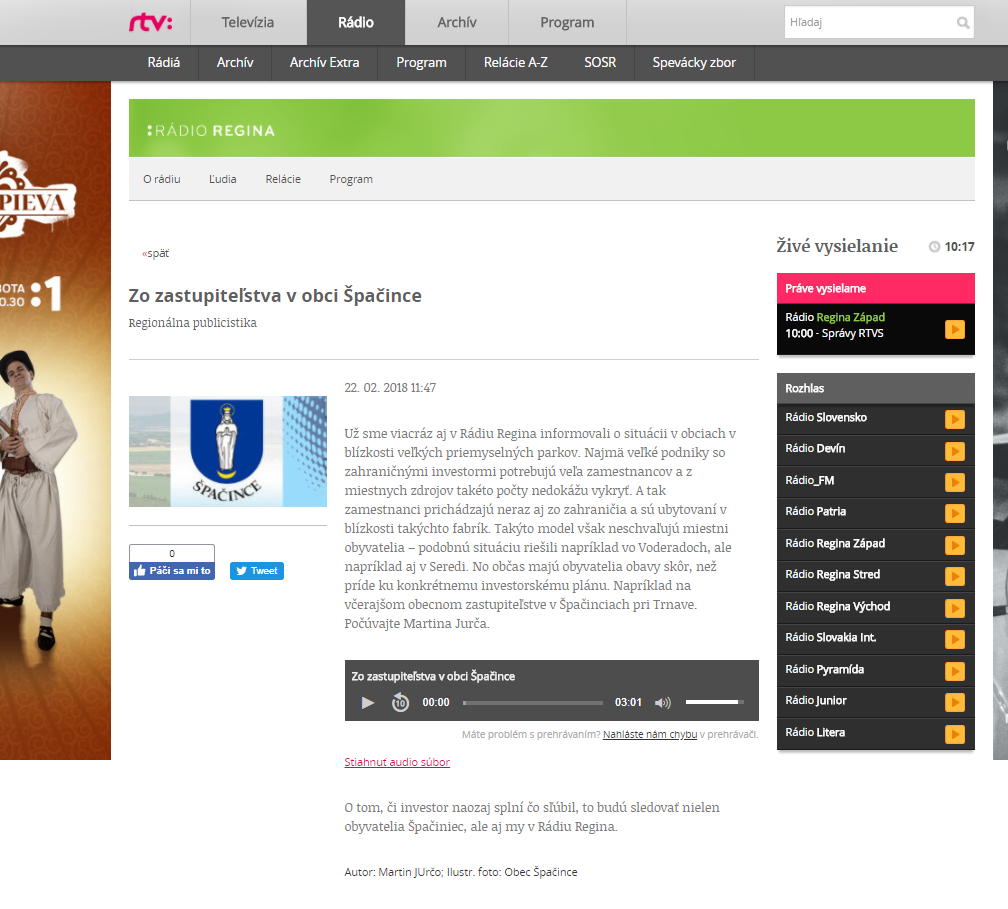Viewport: 1008px width, 909px height.
Task: Open the RTV: logo homepage
Action: pyautogui.click(x=151, y=23)
